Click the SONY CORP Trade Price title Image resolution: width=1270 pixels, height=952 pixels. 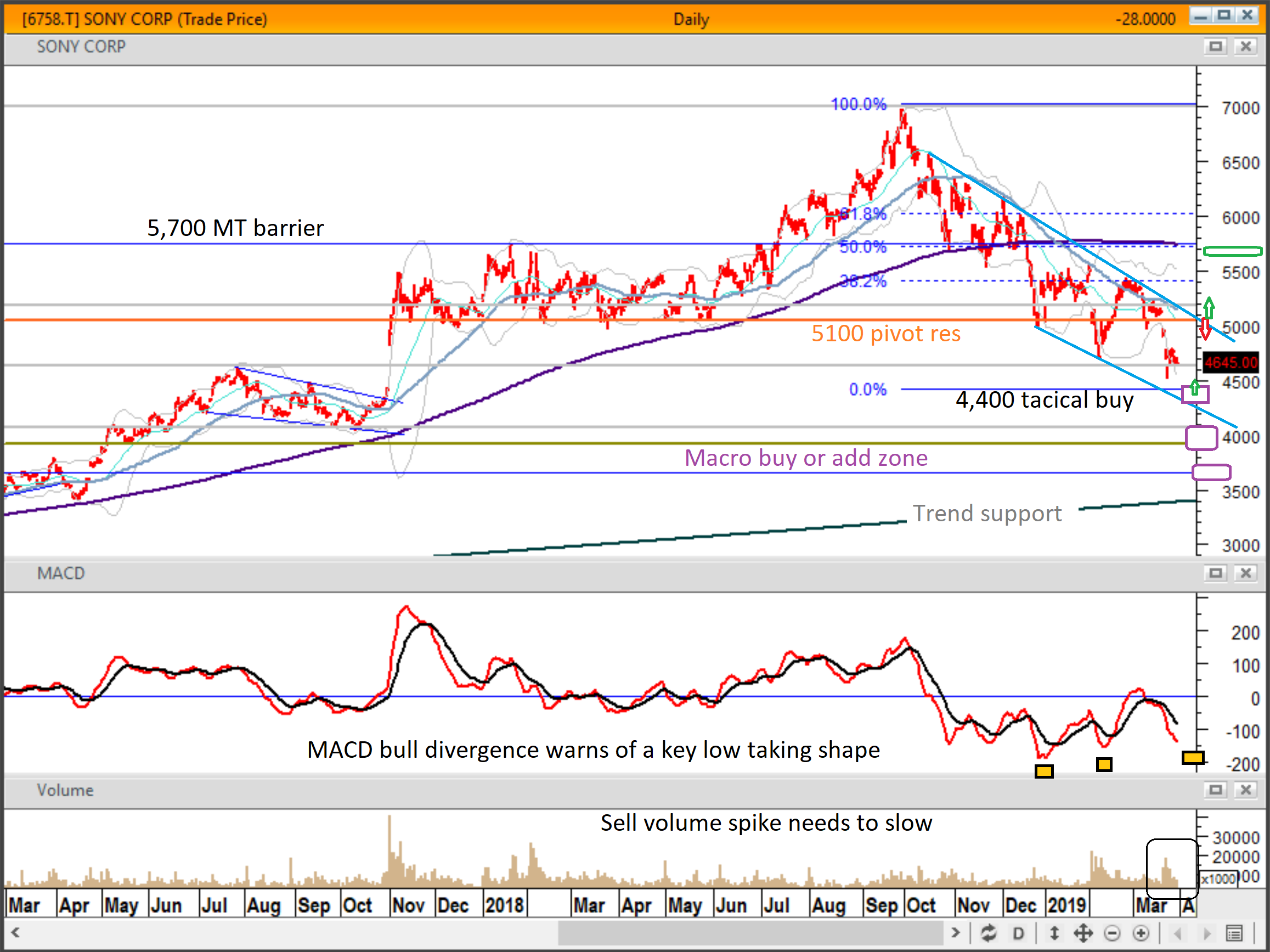145,20
